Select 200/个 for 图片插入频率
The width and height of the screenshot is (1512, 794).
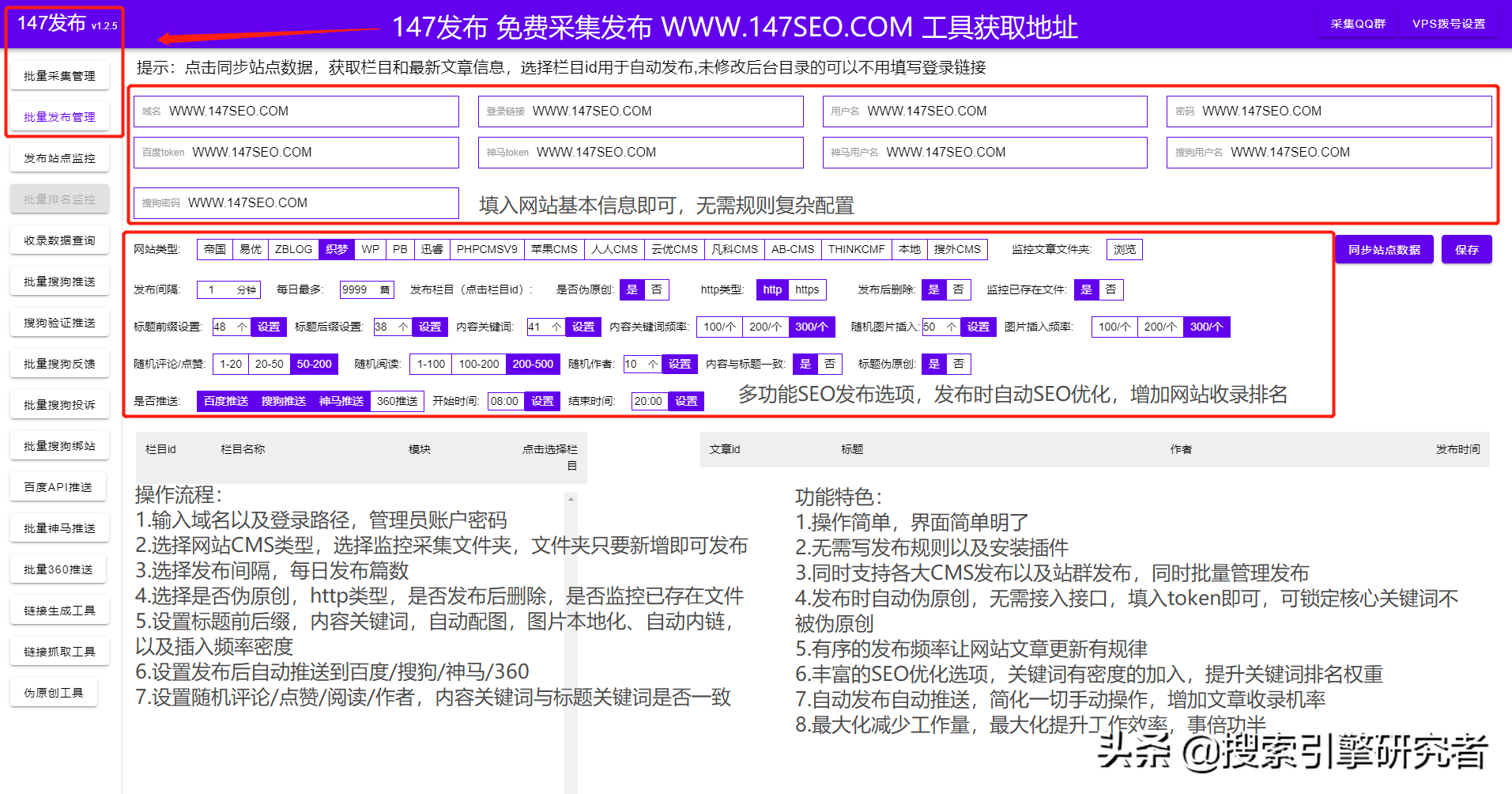pos(1160,327)
